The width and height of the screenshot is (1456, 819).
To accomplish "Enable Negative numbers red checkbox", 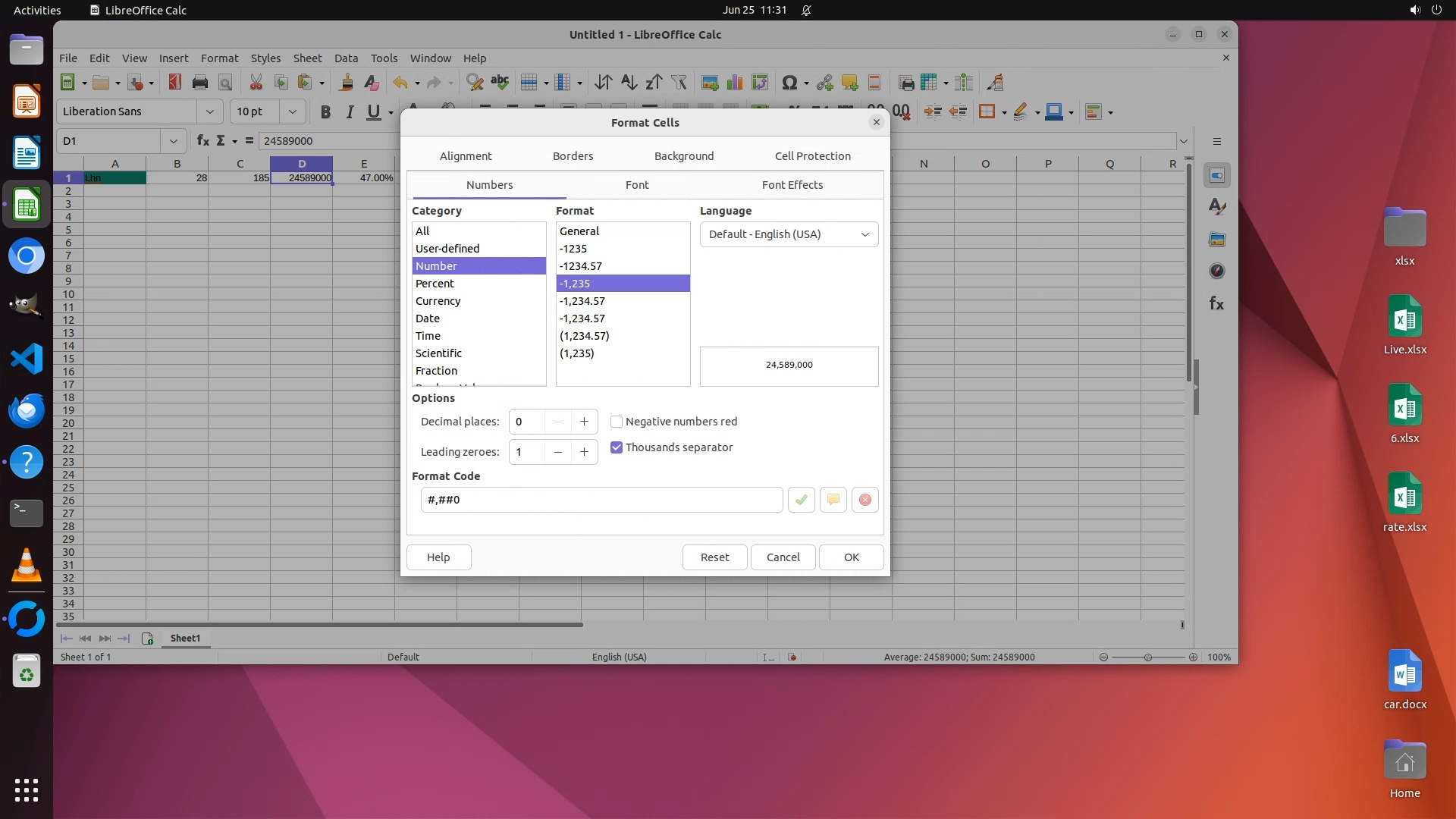I will point(617,422).
